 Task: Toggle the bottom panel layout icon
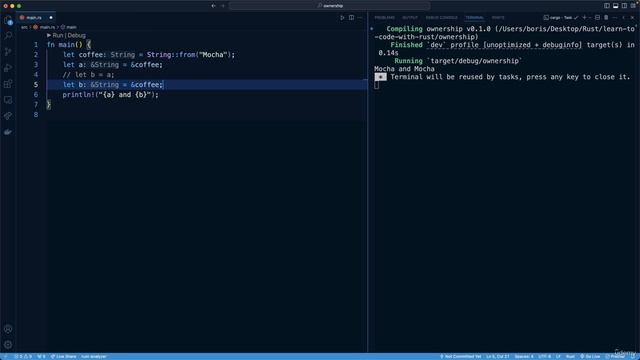[616, 6]
